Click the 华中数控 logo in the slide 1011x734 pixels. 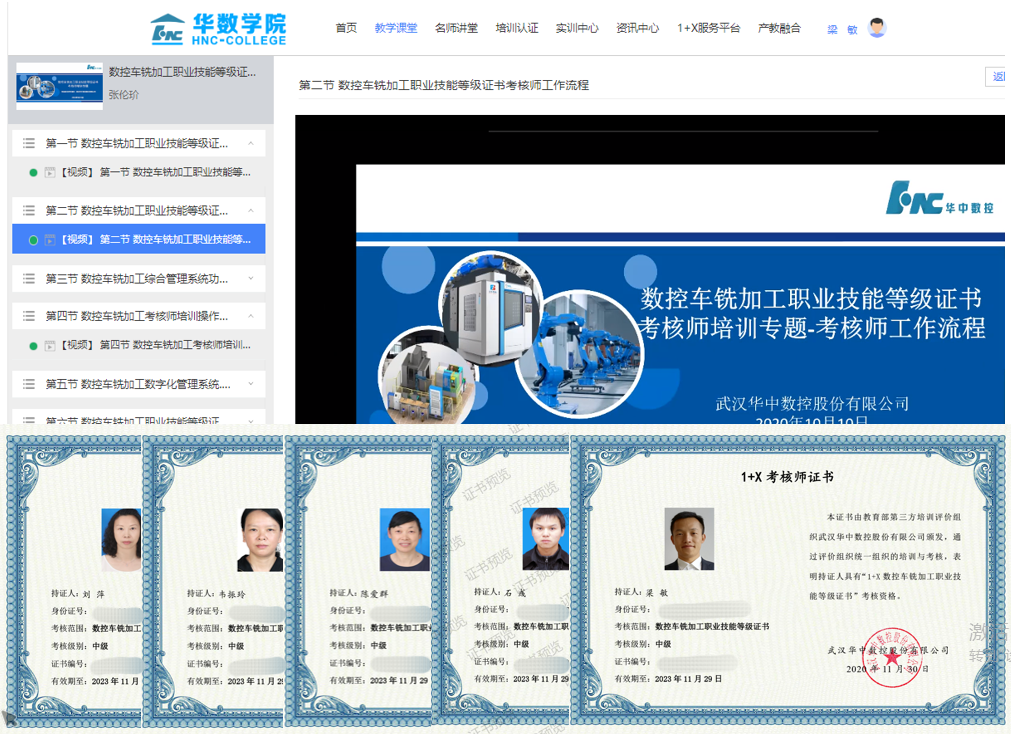939,199
